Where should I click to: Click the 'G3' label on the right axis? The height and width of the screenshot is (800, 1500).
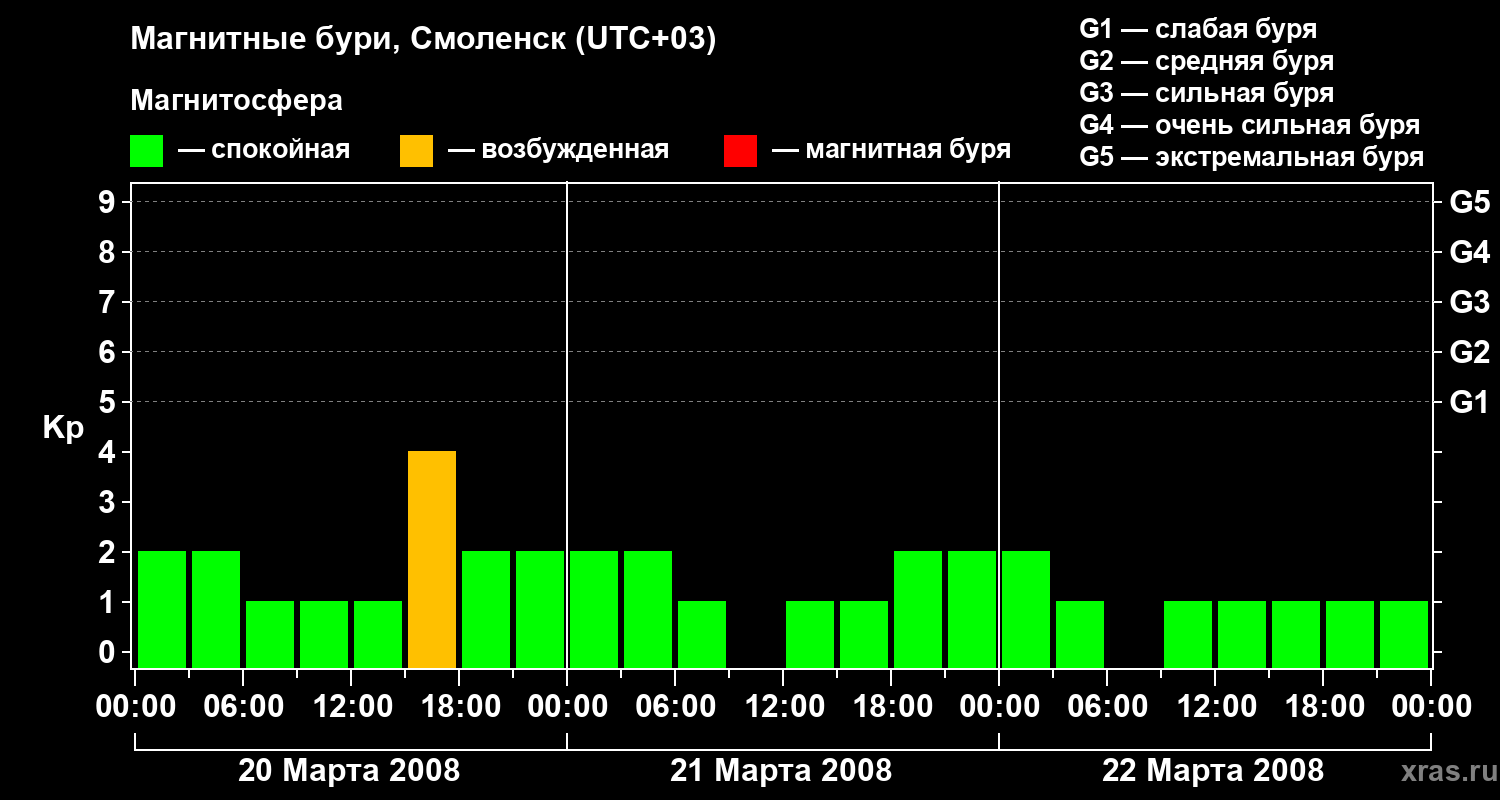[1469, 302]
